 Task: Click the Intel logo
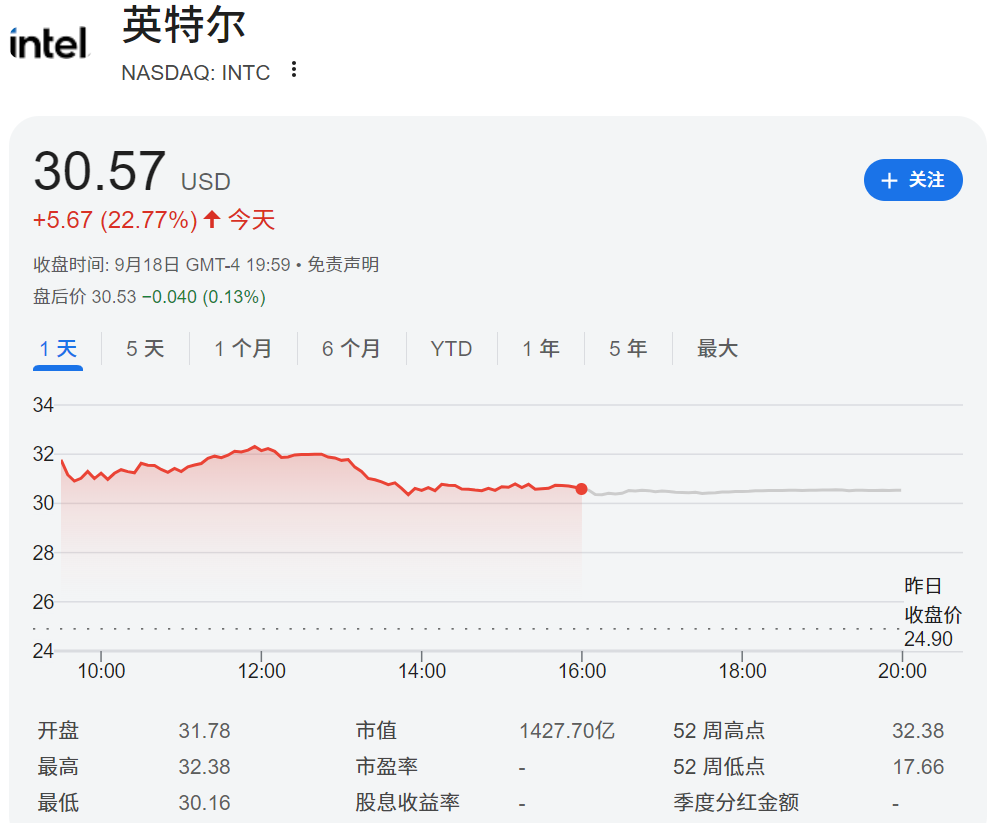(x=49, y=42)
